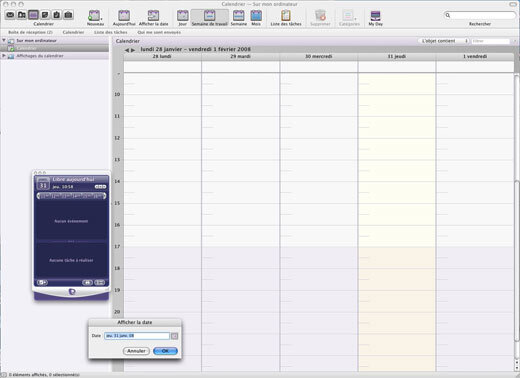The image size is (520, 378).
Task: Click My Day view options pill
Action: (x=100, y=187)
